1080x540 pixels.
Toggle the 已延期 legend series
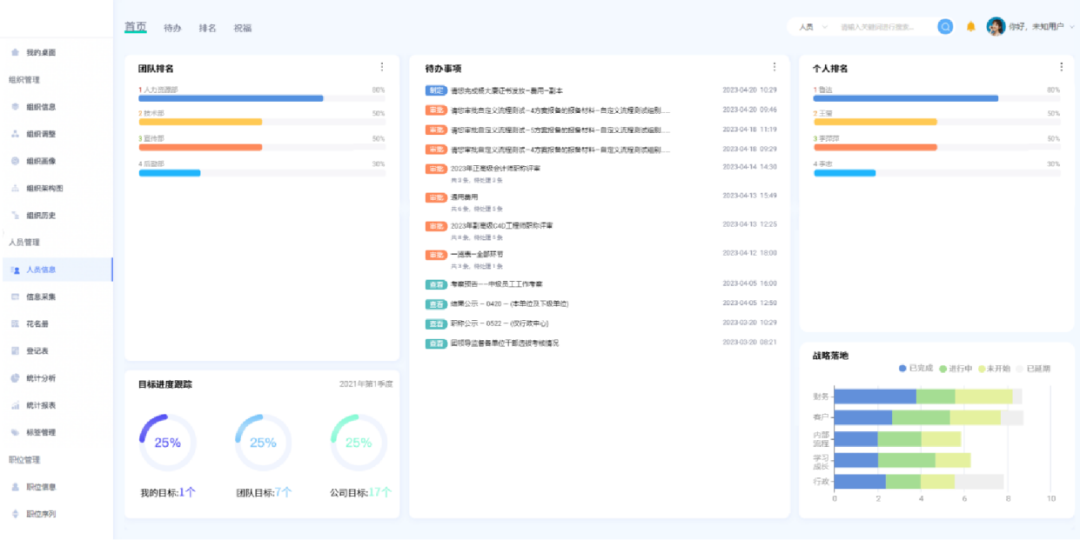coord(1033,368)
